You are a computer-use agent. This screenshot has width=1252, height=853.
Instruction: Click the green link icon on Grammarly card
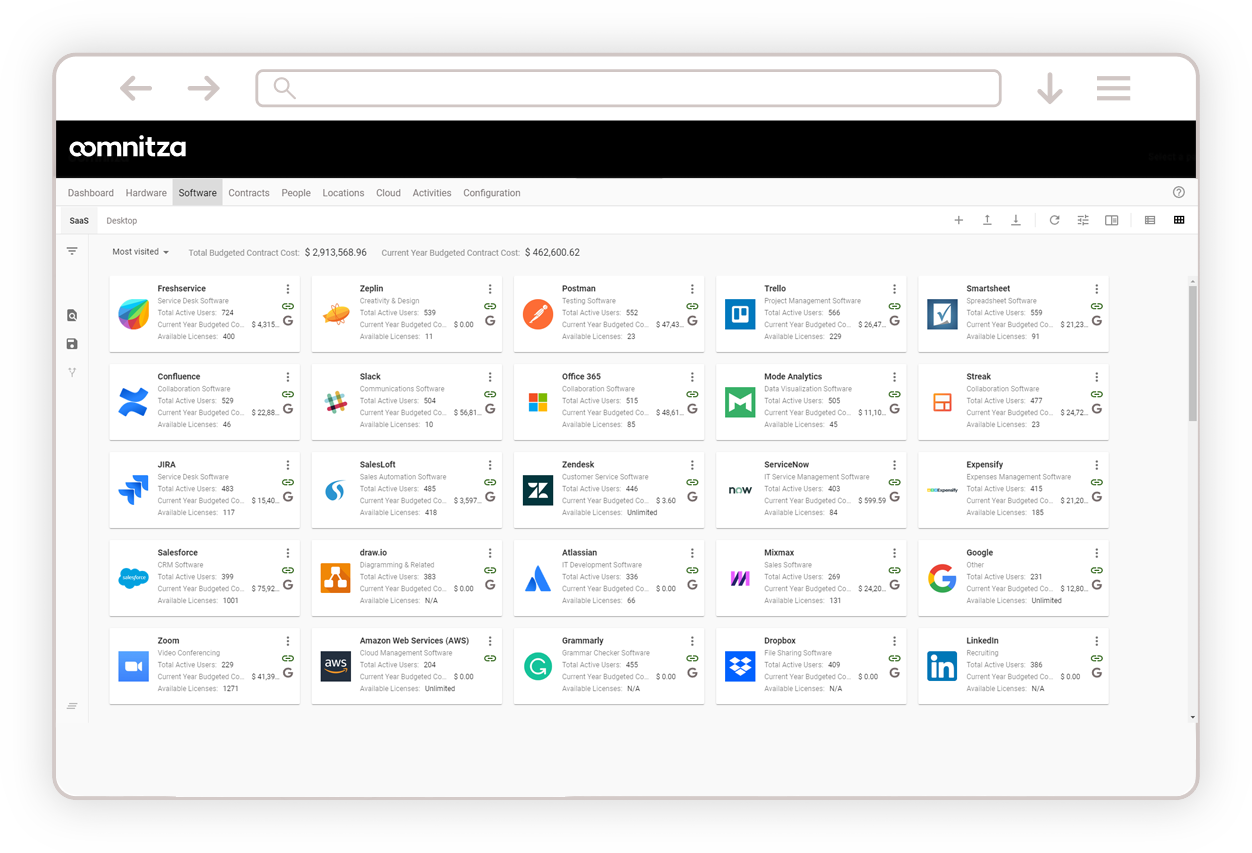[692, 659]
